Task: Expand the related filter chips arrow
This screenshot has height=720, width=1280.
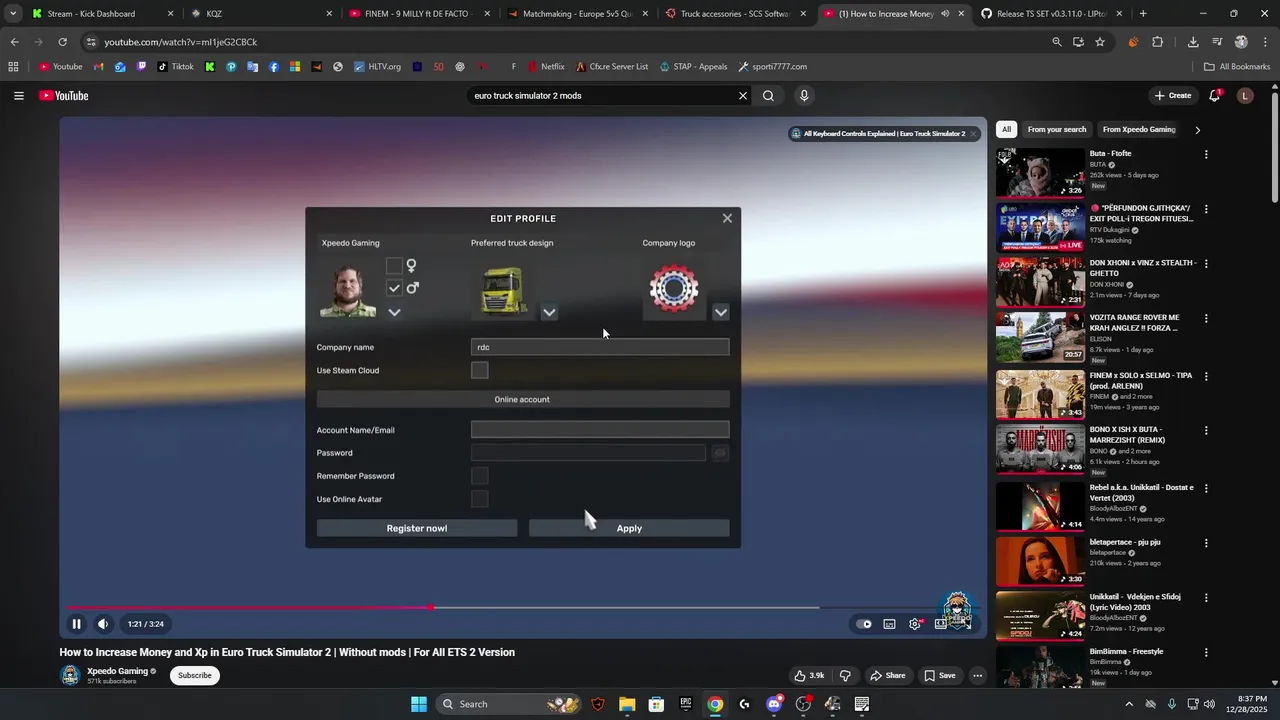Action: pos(1197,129)
